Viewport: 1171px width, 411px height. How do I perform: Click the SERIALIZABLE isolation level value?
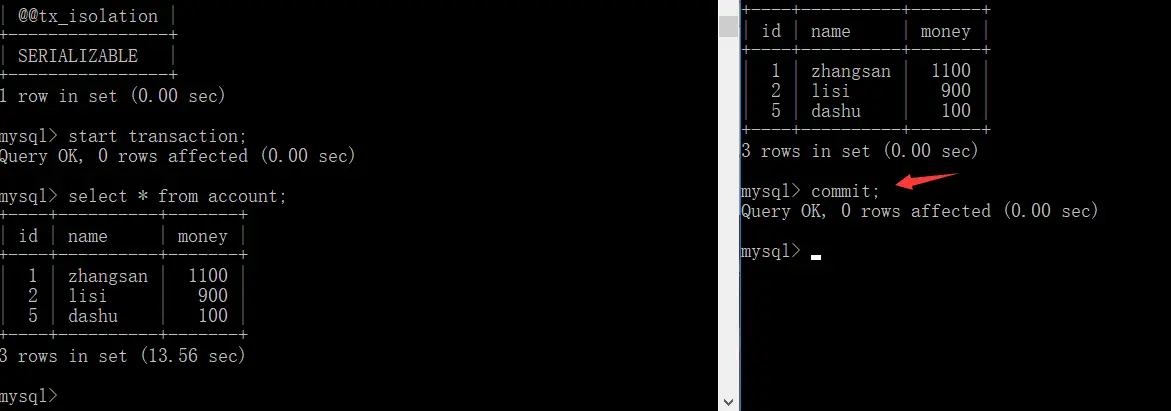(78, 56)
